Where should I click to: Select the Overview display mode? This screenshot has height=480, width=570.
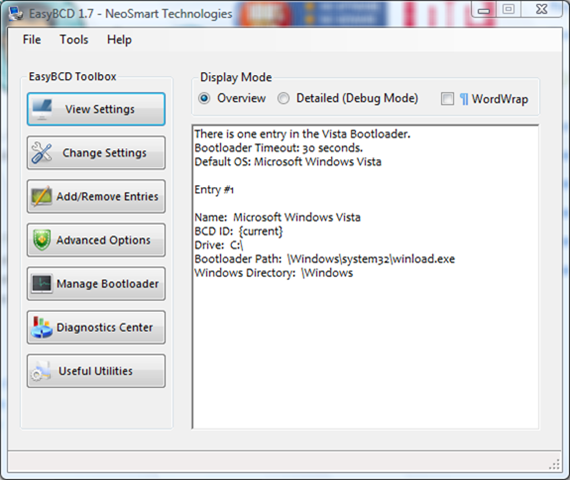[x=204, y=98]
